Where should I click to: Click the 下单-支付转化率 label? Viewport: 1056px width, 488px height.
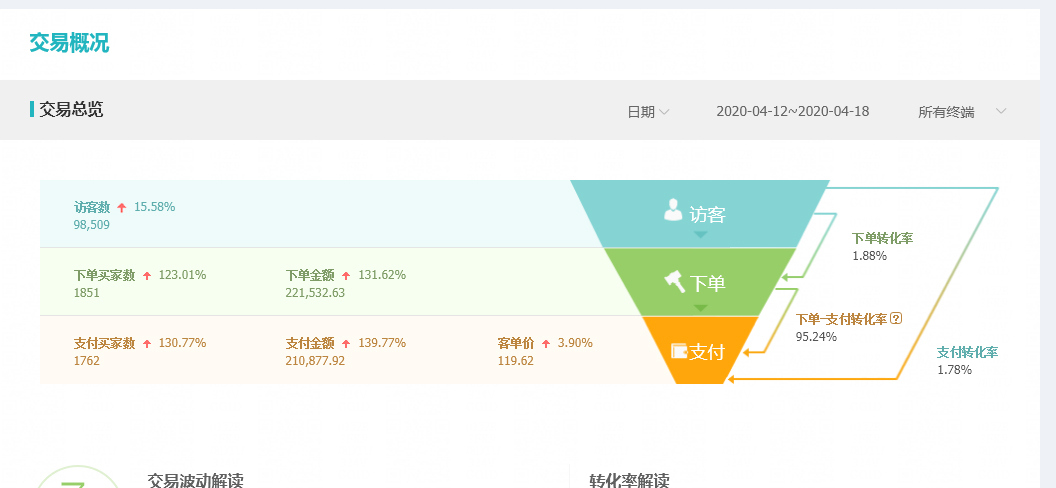[x=841, y=319]
